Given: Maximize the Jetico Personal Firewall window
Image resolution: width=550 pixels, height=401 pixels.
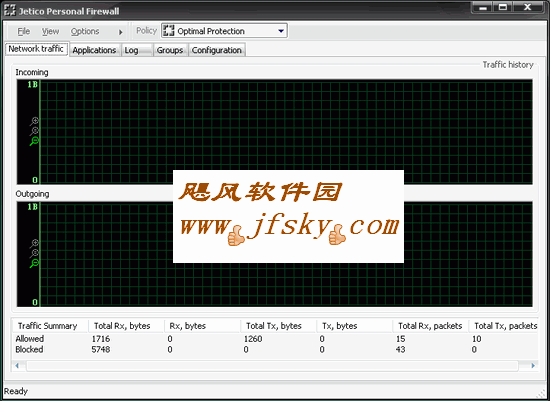Looking at the screenshot, I should (x=503, y=7).
